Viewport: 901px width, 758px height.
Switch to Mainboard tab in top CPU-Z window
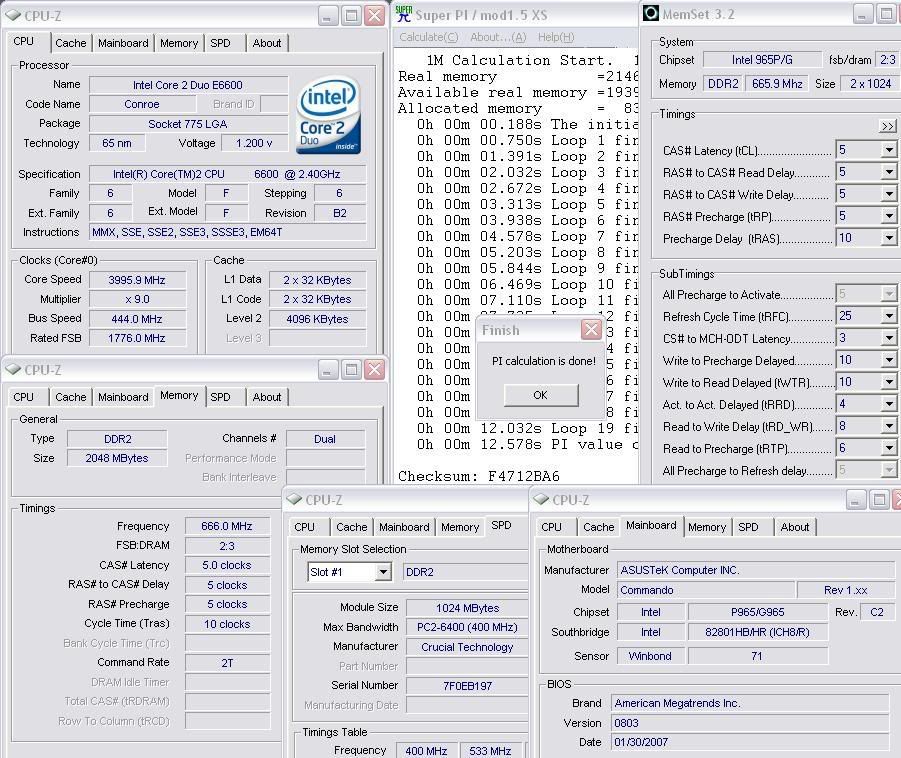pos(123,43)
